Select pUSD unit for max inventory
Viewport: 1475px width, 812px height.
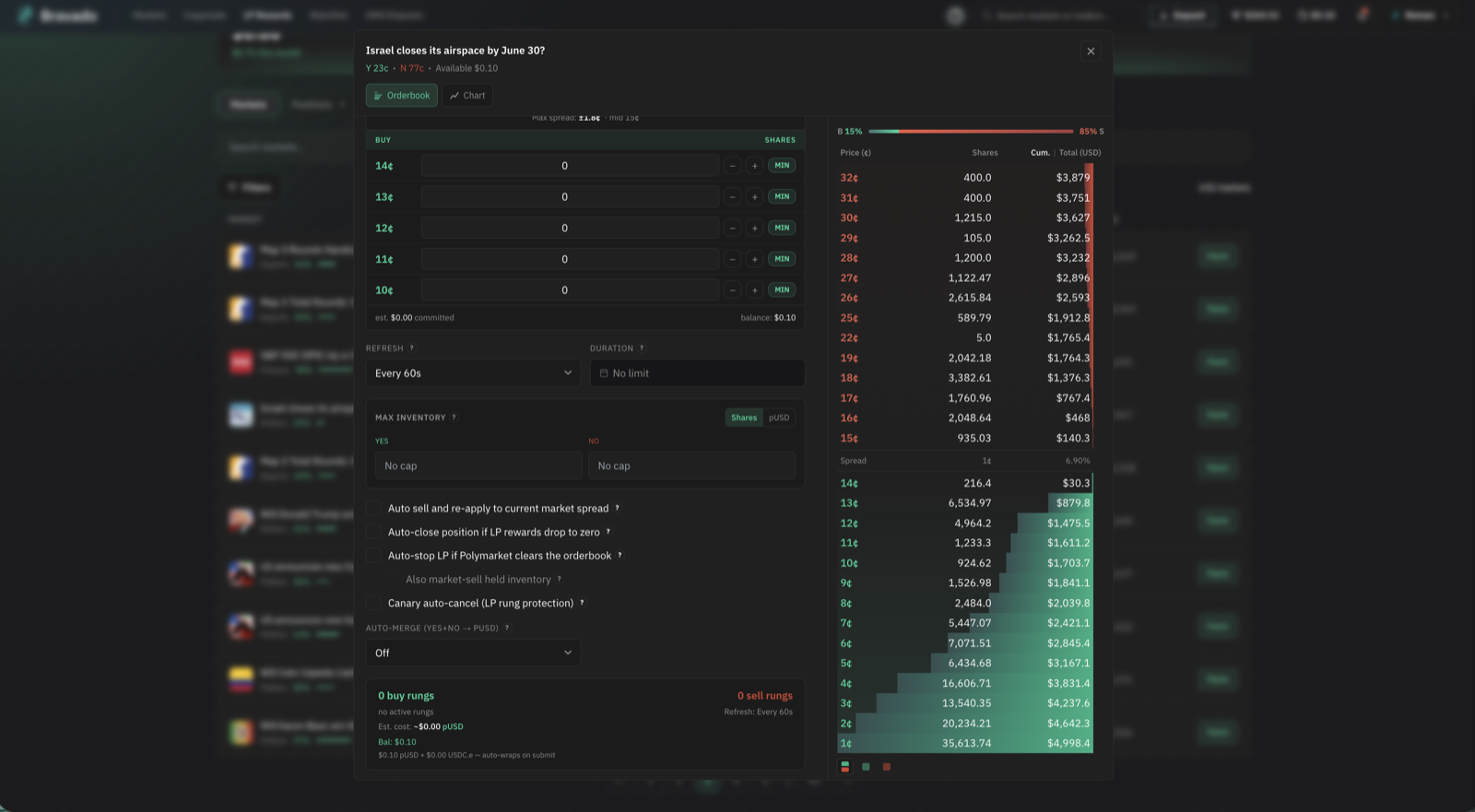[779, 418]
